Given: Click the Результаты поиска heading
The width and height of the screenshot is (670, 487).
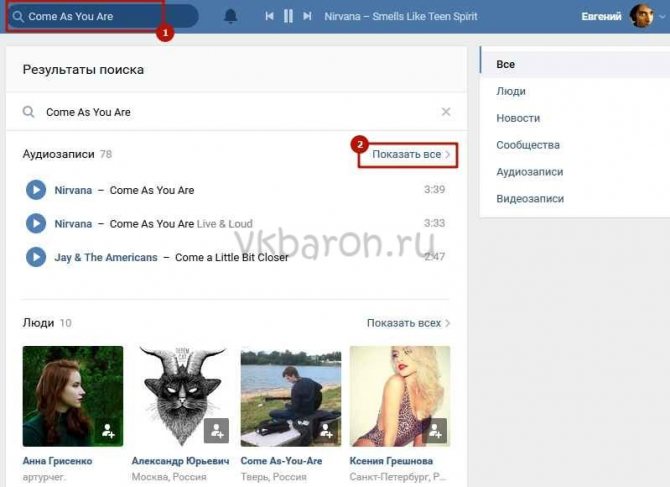Looking at the screenshot, I should click(x=83, y=70).
